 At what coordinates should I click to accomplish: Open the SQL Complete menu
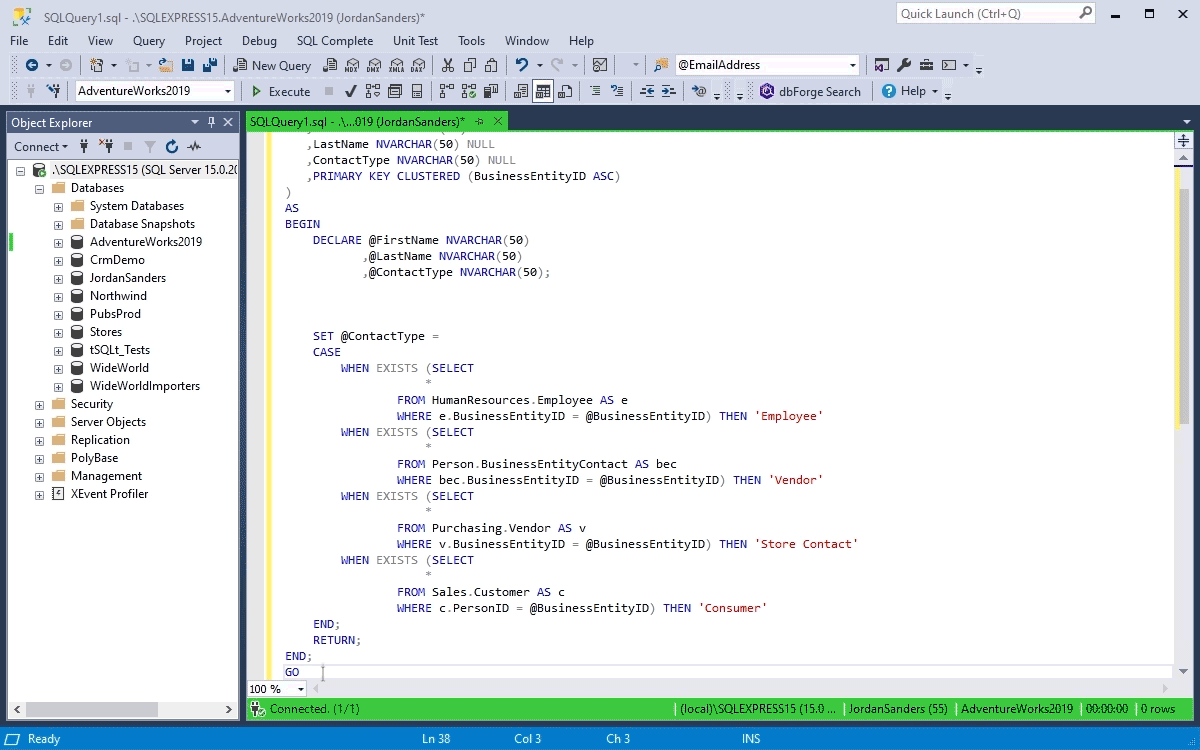click(x=334, y=41)
